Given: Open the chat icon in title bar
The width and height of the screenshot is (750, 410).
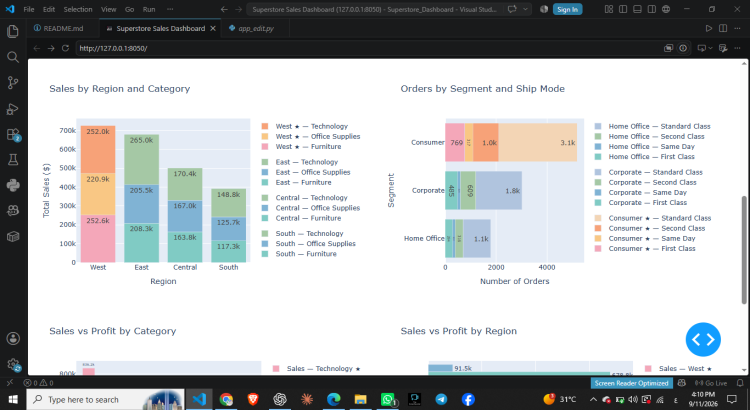Looking at the screenshot, I should (512, 9).
